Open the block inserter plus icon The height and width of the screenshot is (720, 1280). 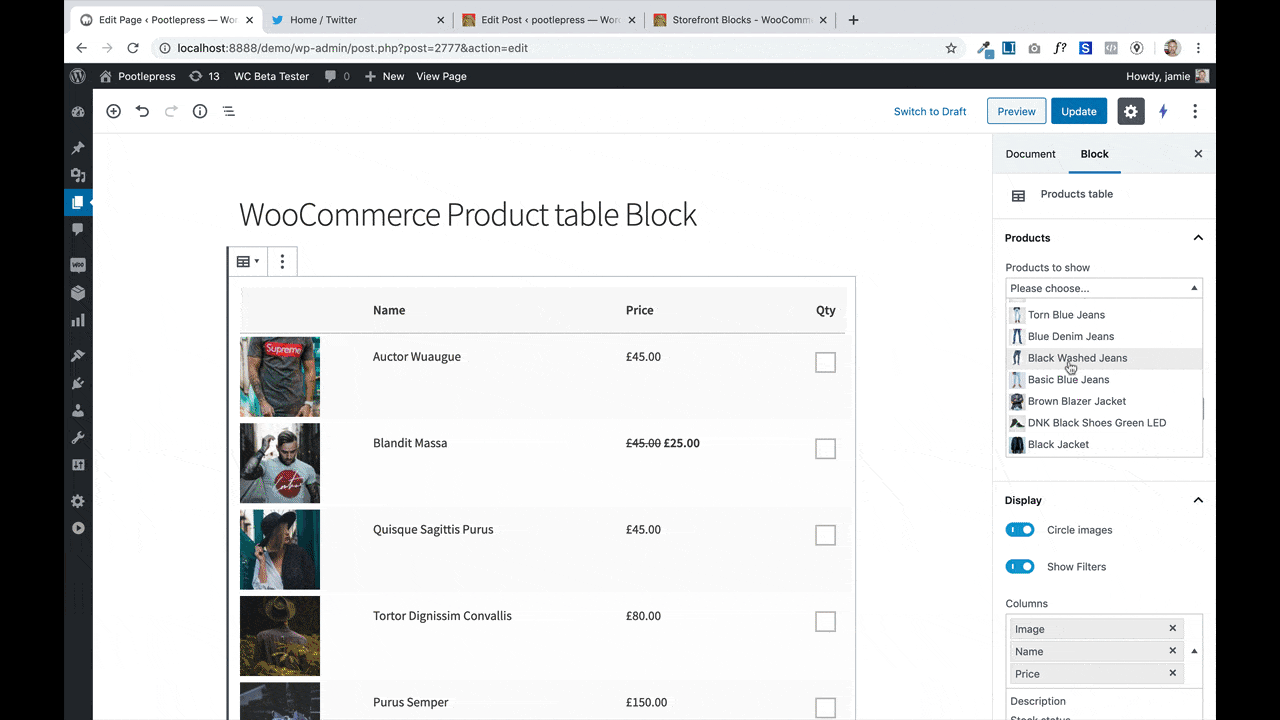(x=113, y=111)
